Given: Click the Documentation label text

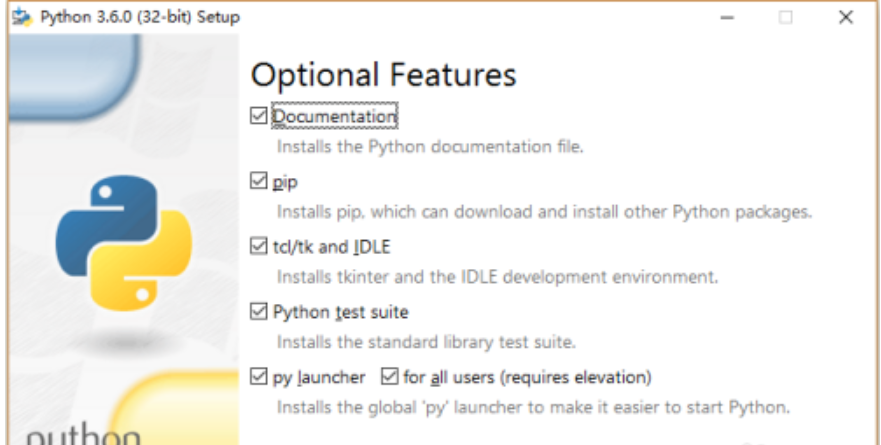Looking at the screenshot, I should [x=335, y=116].
